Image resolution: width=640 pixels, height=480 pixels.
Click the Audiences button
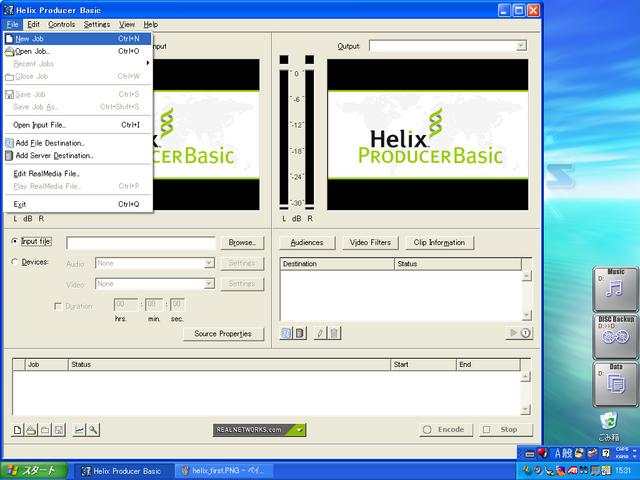tap(307, 242)
